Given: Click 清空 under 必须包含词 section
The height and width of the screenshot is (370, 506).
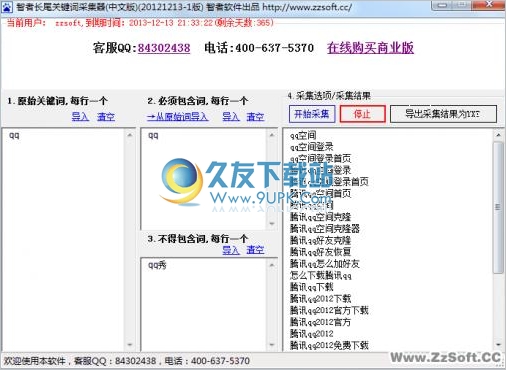Looking at the screenshot, I should (x=255, y=117).
